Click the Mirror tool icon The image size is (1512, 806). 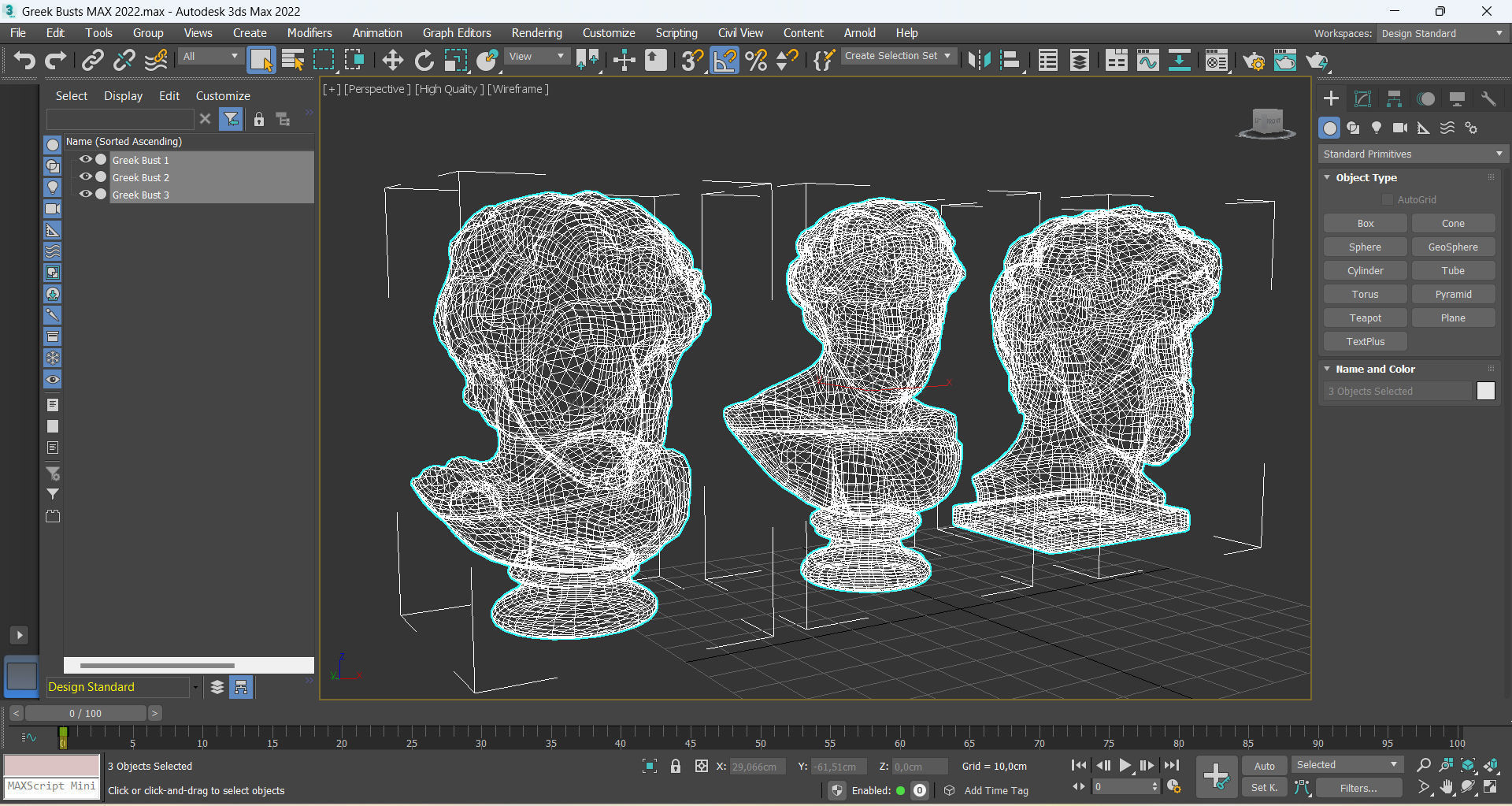[x=979, y=61]
